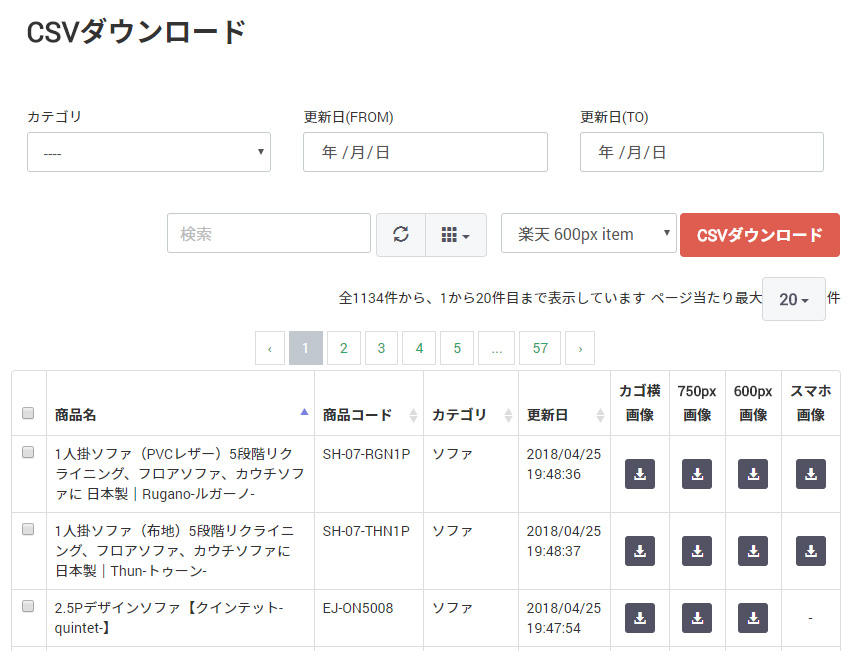Open the カテゴリ dropdown
Image resolution: width=850 pixels, height=651 pixels.
pos(149,152)
